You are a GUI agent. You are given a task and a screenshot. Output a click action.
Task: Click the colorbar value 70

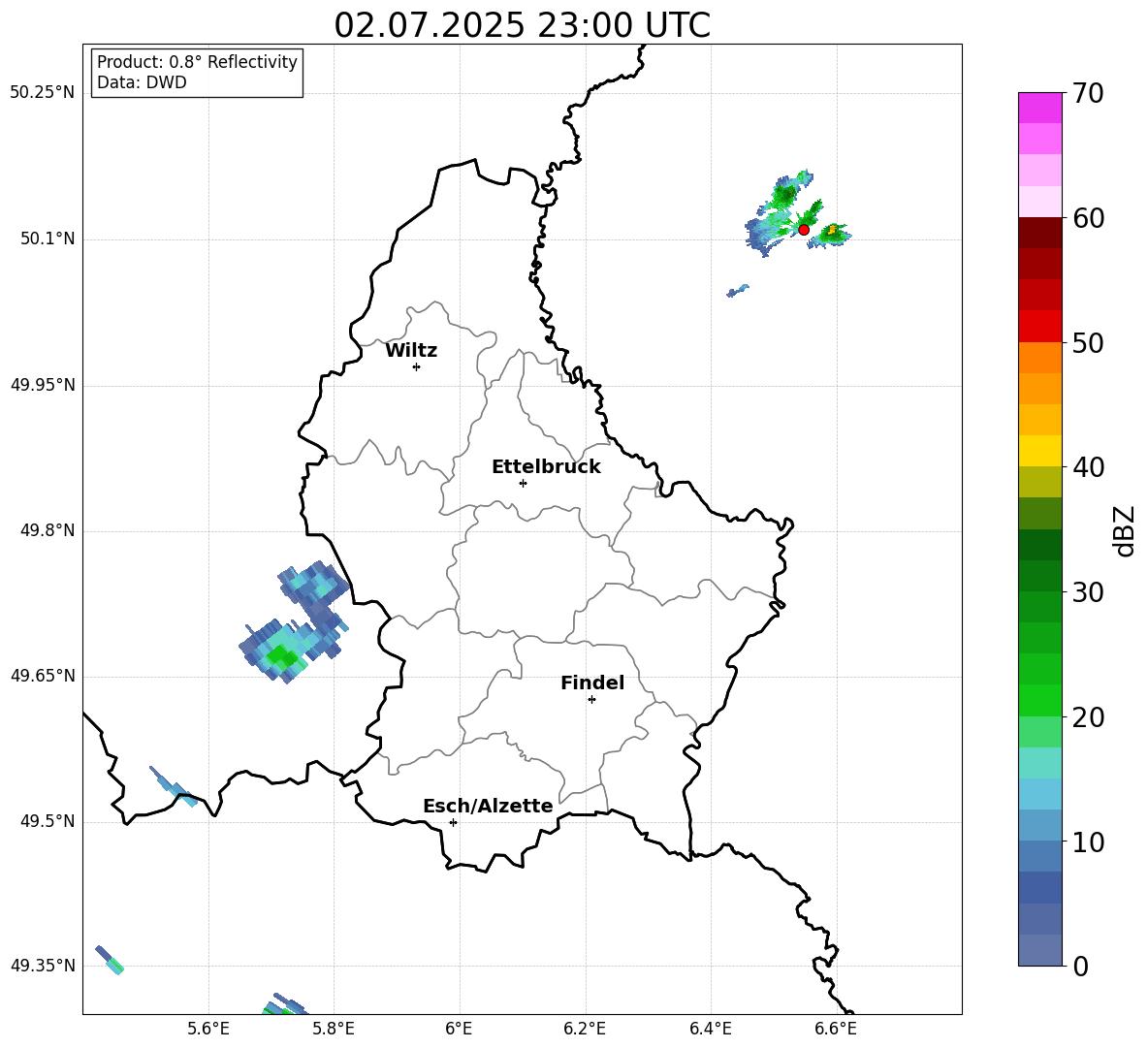pos(1089,94)
